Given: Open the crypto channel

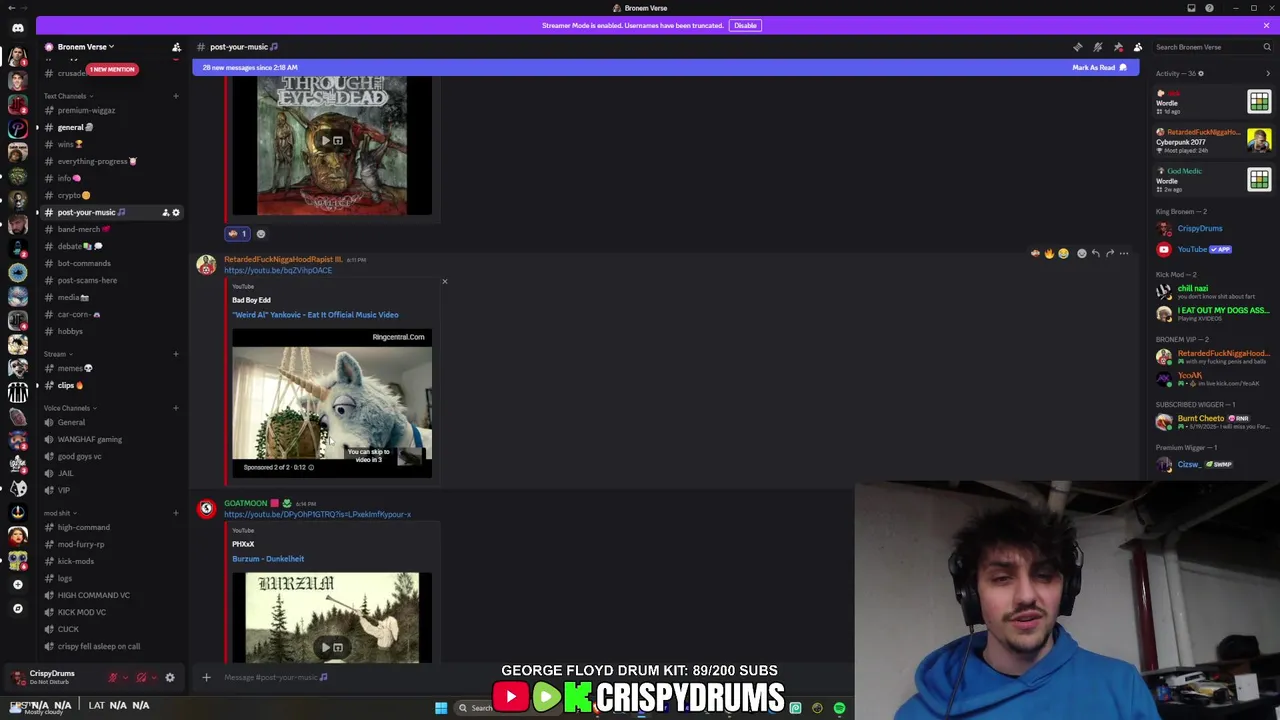Looking at the screenshot, I should tap(110, 195).
